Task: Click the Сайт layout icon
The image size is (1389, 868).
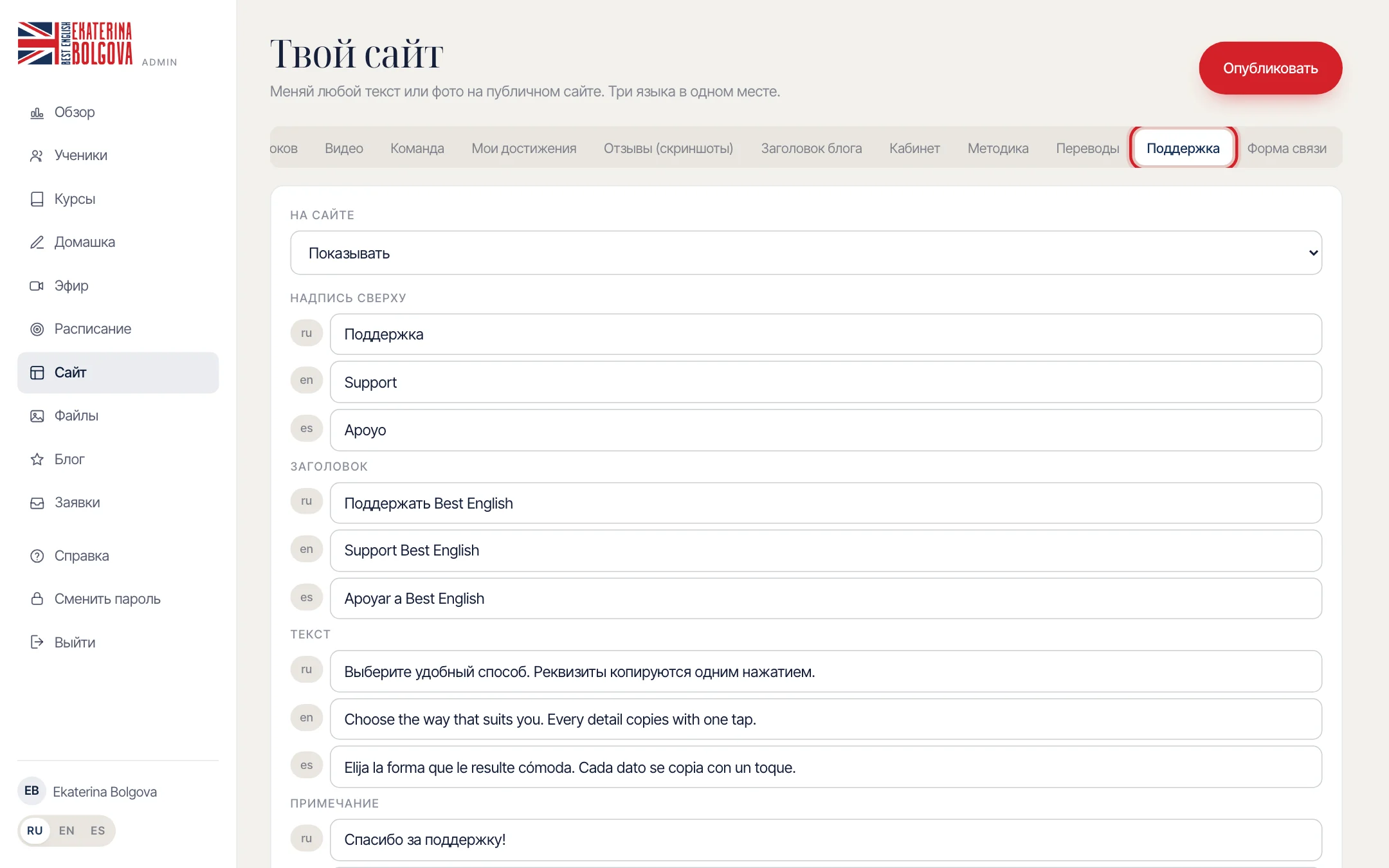Action: pyautogui.click(x=37, y=373)
